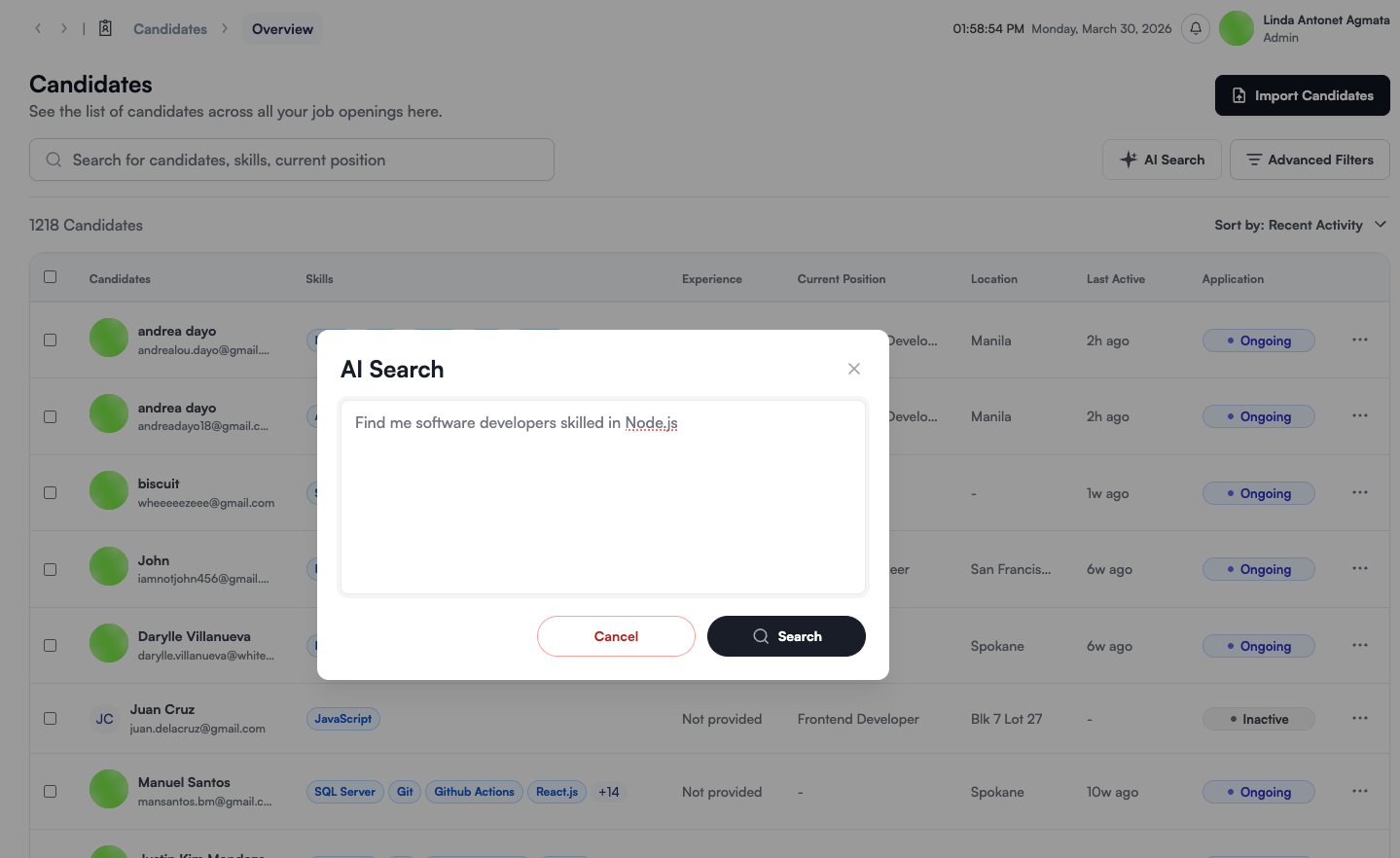Click Linda Antonet Agmata's profile avatar

[x=1237, y=29]
